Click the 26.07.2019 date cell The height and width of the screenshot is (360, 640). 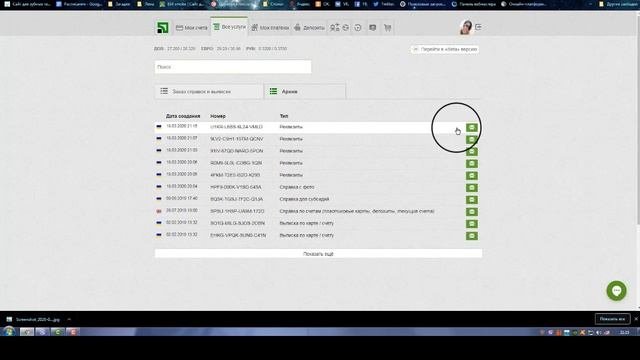click(182, 211)
